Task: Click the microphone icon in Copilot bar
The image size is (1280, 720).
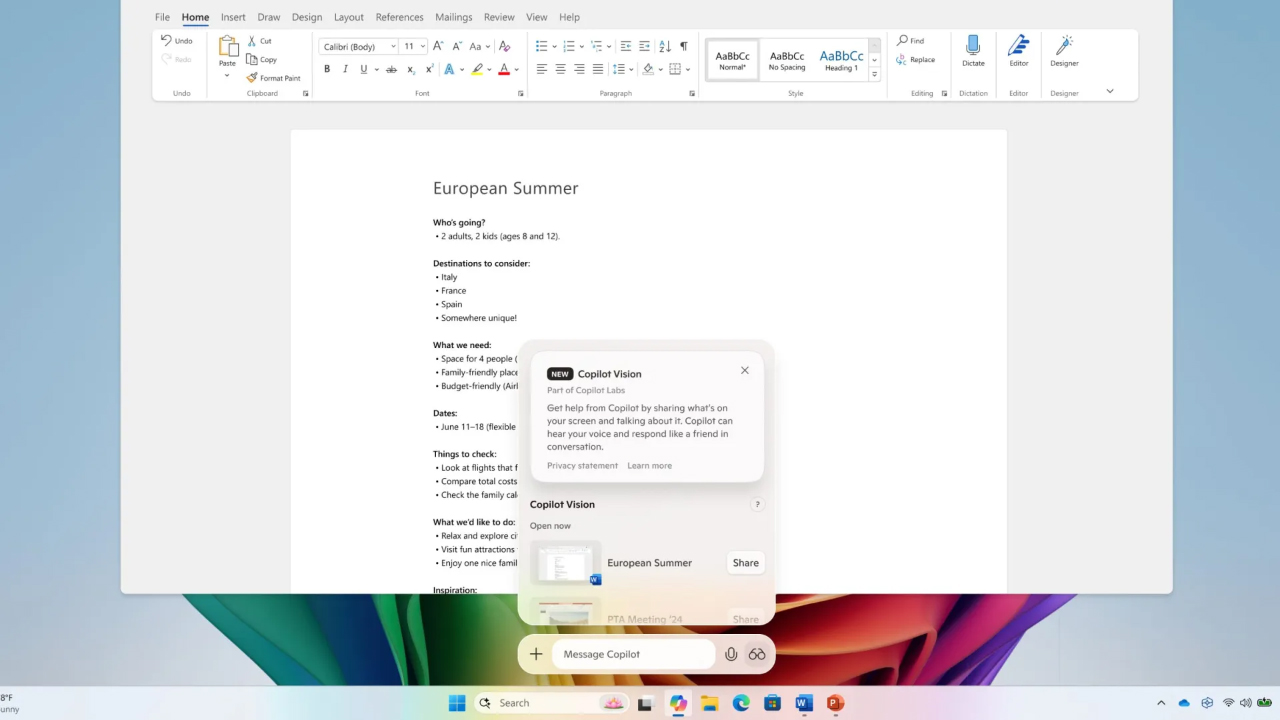Action: [731, 654]
